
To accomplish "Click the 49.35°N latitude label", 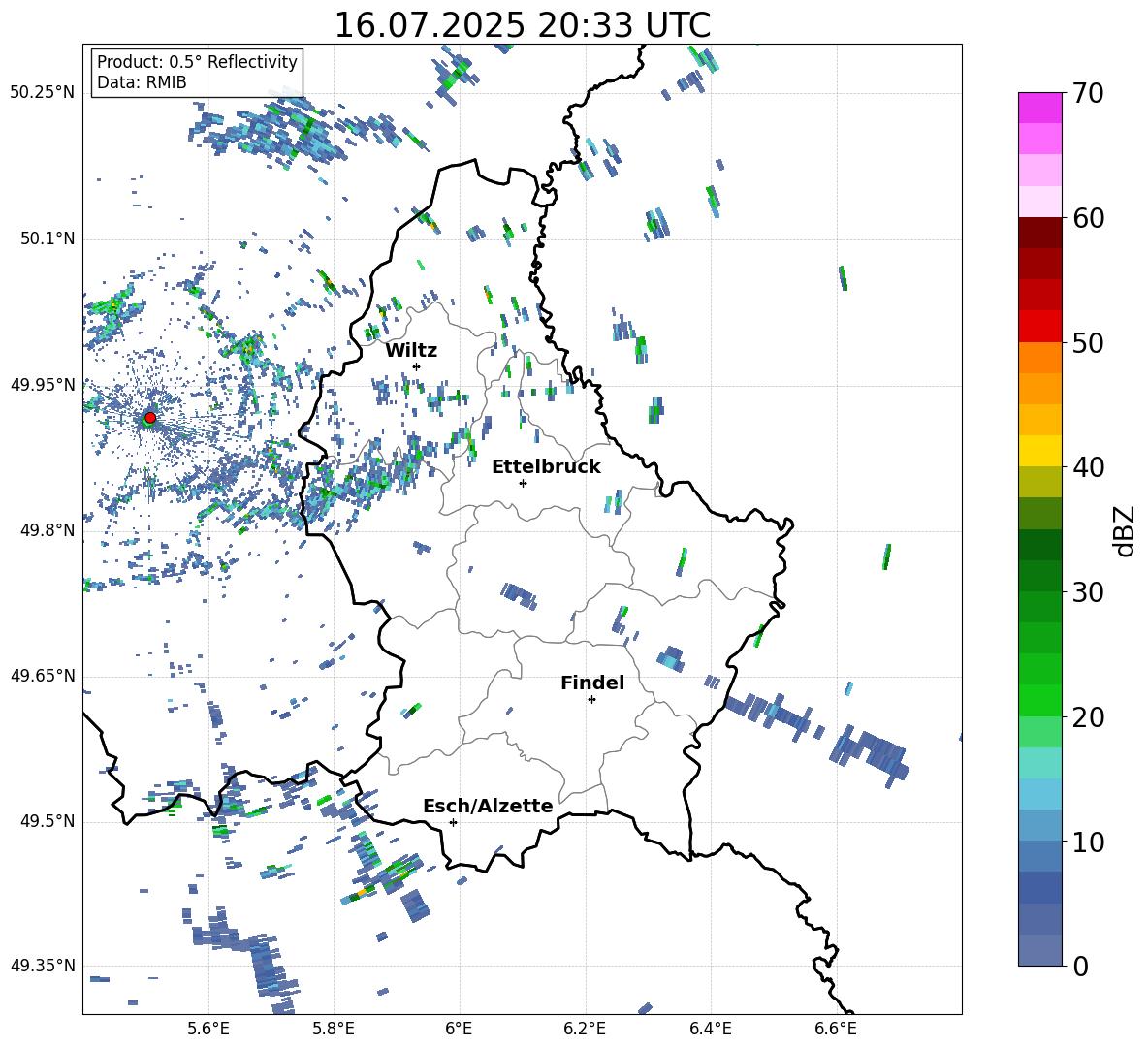I will (43, 966).
